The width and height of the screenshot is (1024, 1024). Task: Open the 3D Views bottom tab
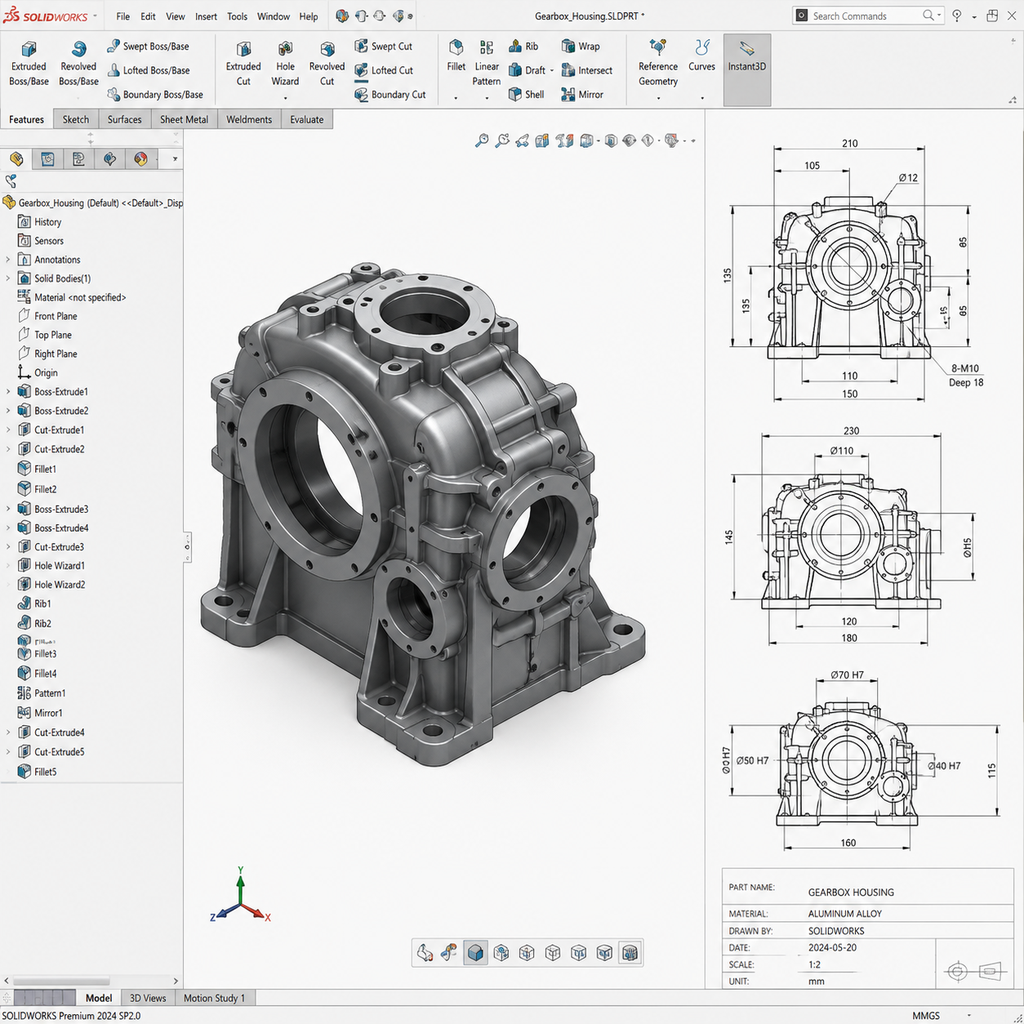pyautogui.click(x=148, y=998)
